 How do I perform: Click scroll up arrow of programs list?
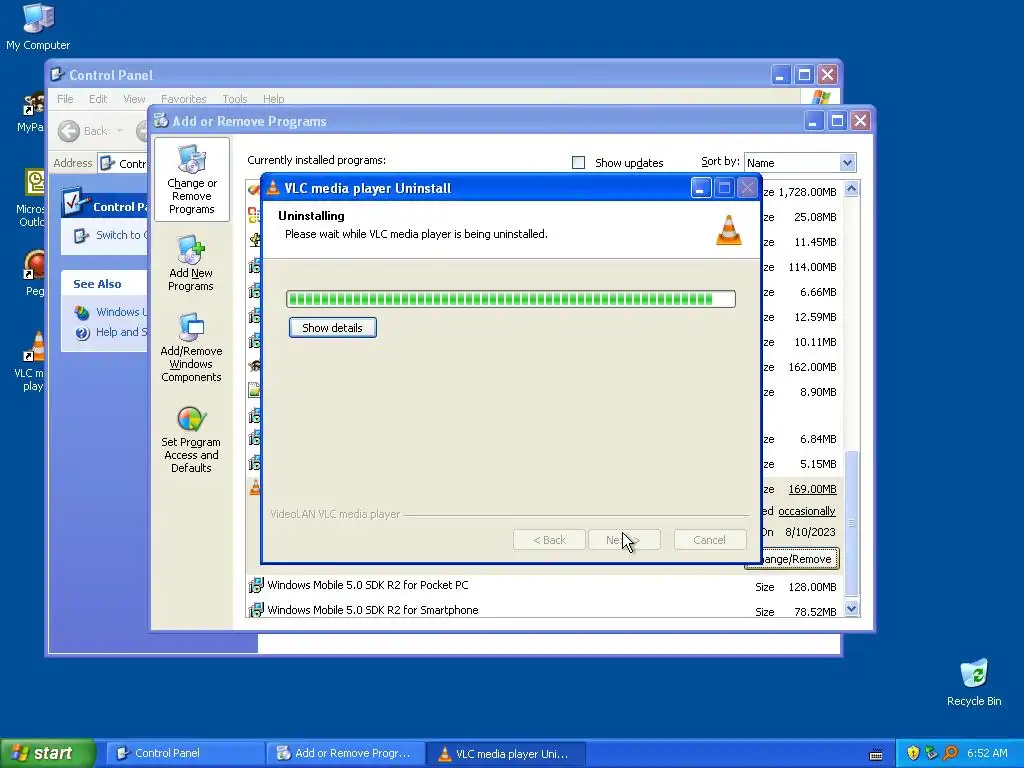851,189
